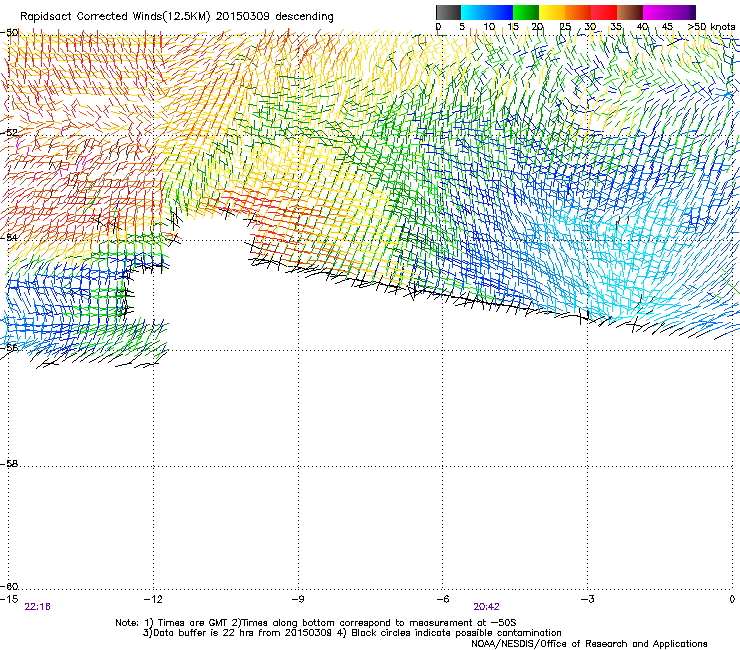Click the '-58' latitude axis label
Image resolution: width=740 pixels, height=650 pixels.
[10, 464]
